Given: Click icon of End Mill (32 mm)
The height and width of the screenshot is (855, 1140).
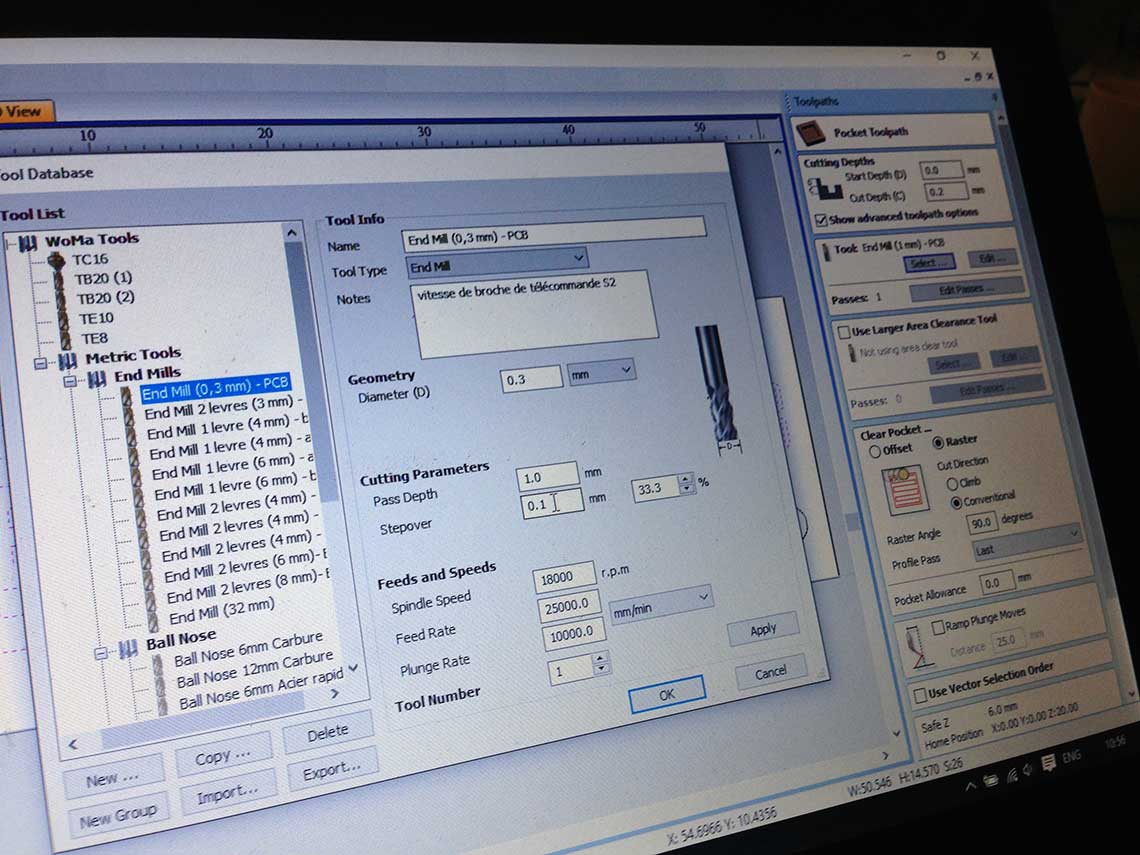Looking at the screenshot, I should tap(153, 622).
